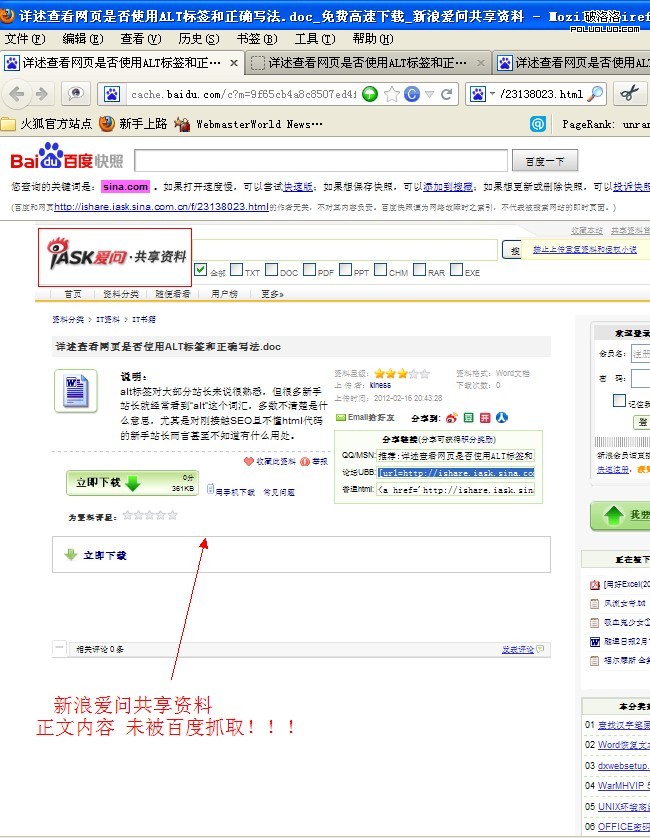Click the Baidu snapshot search input field
The image size is (650, 838).
click(318, 161)
